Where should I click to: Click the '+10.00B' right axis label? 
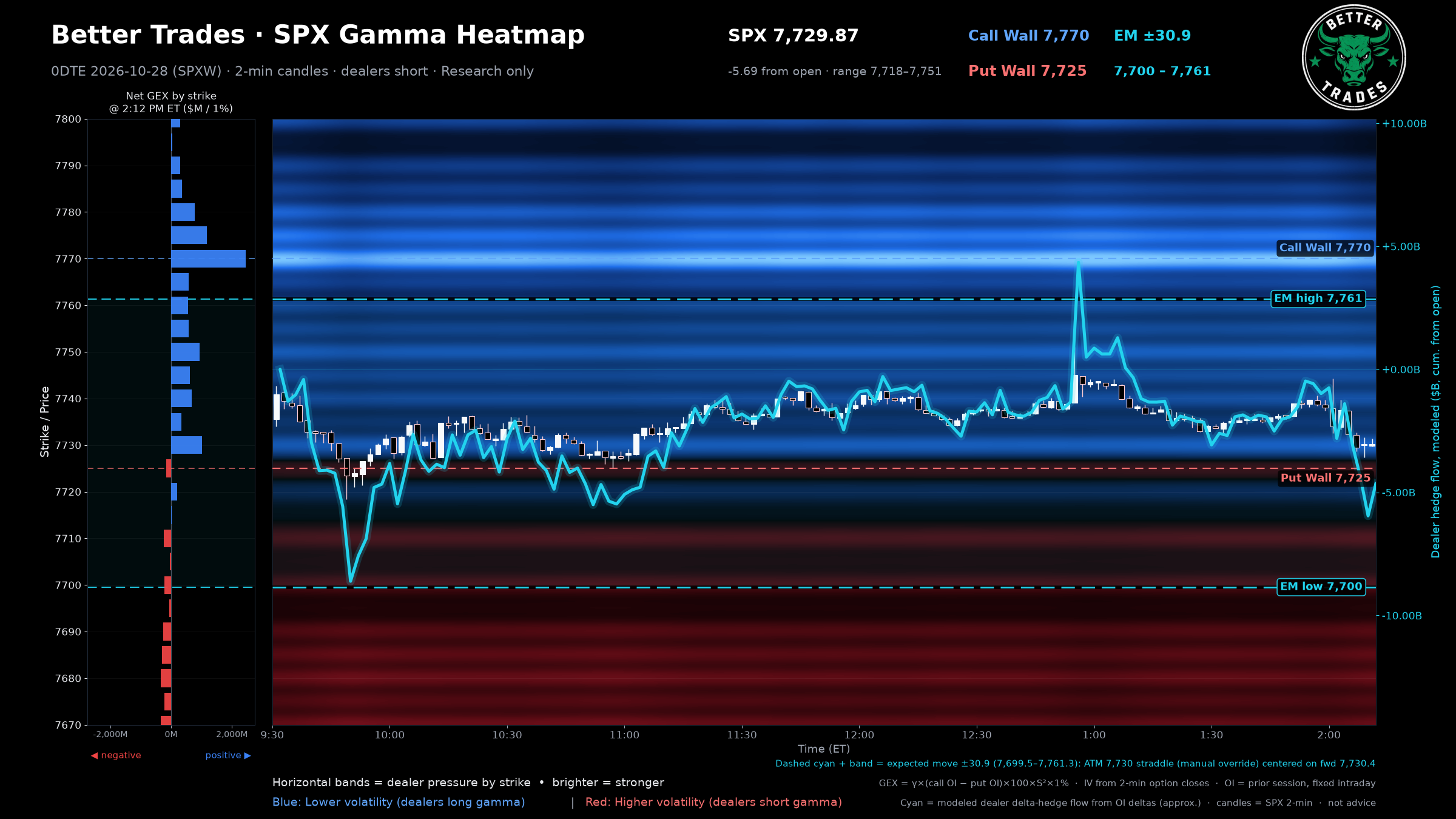1404,124
